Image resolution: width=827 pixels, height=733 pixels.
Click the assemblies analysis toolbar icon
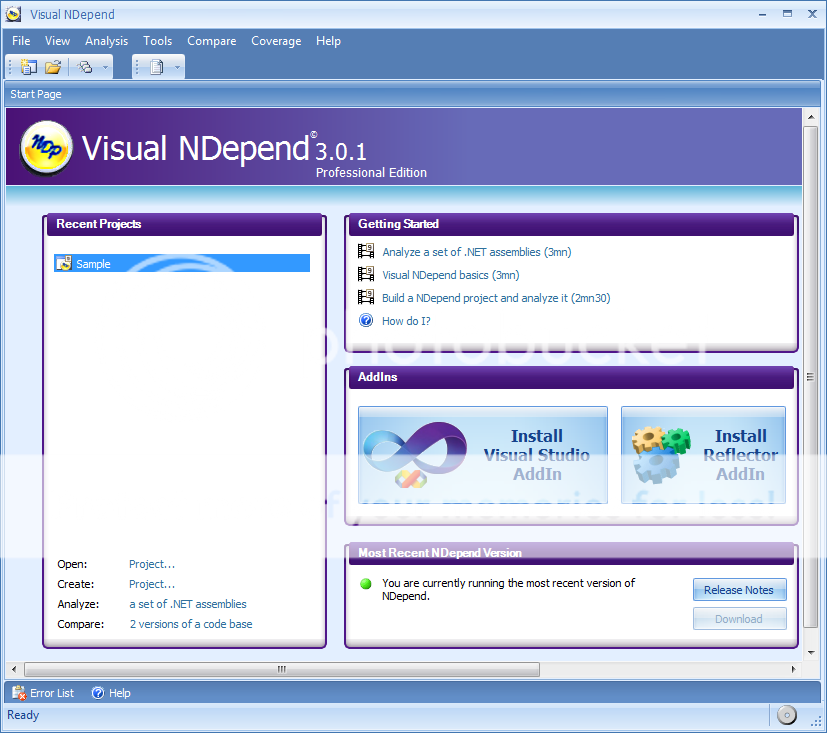coord(84,67)
